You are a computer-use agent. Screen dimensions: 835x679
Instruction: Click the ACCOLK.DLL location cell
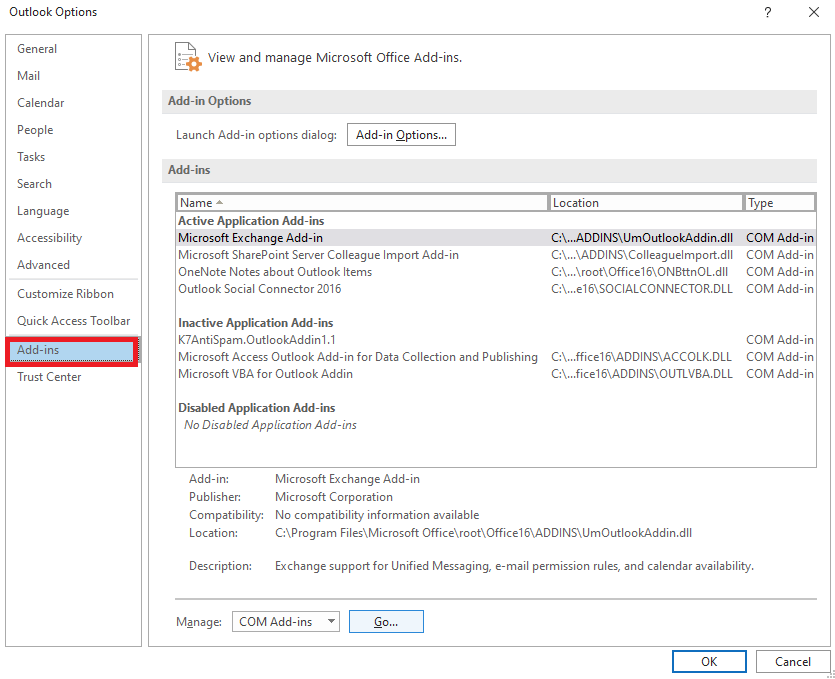point(641,357)
